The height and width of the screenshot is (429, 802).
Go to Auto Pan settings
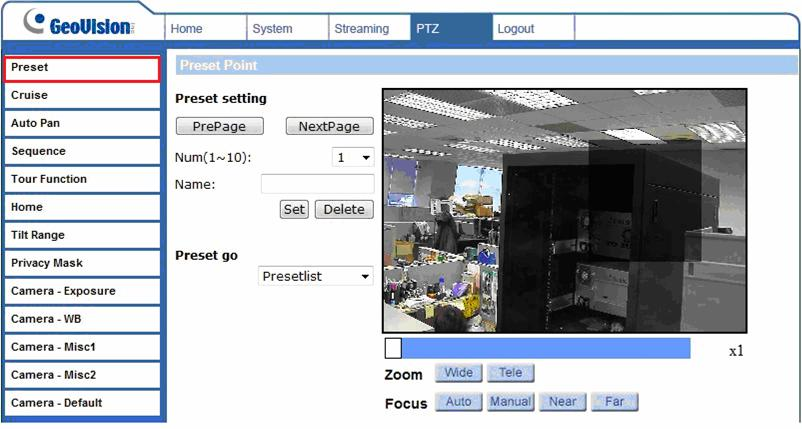pyautogui.click(x=82, y=124)
